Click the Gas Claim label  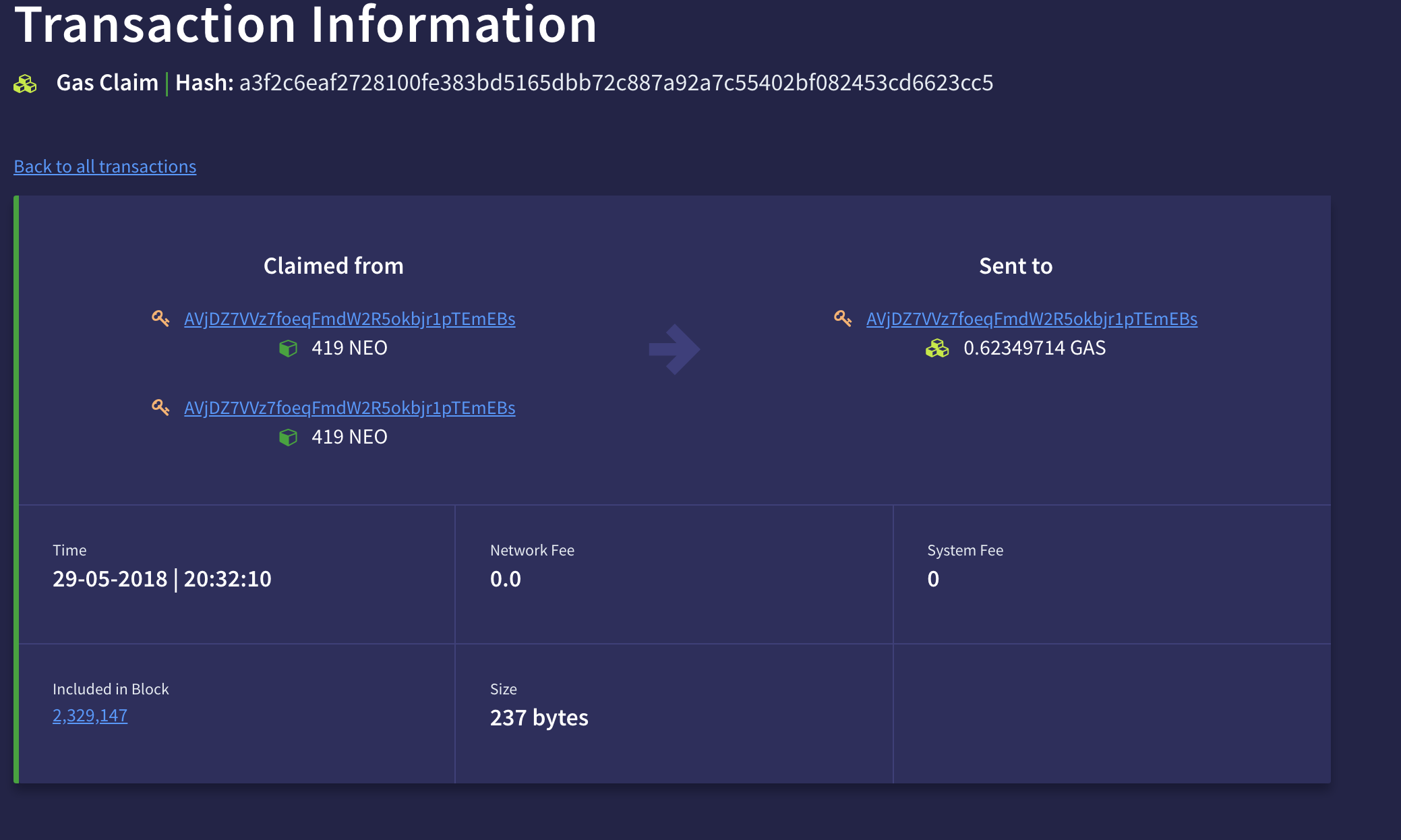(107, 83)
